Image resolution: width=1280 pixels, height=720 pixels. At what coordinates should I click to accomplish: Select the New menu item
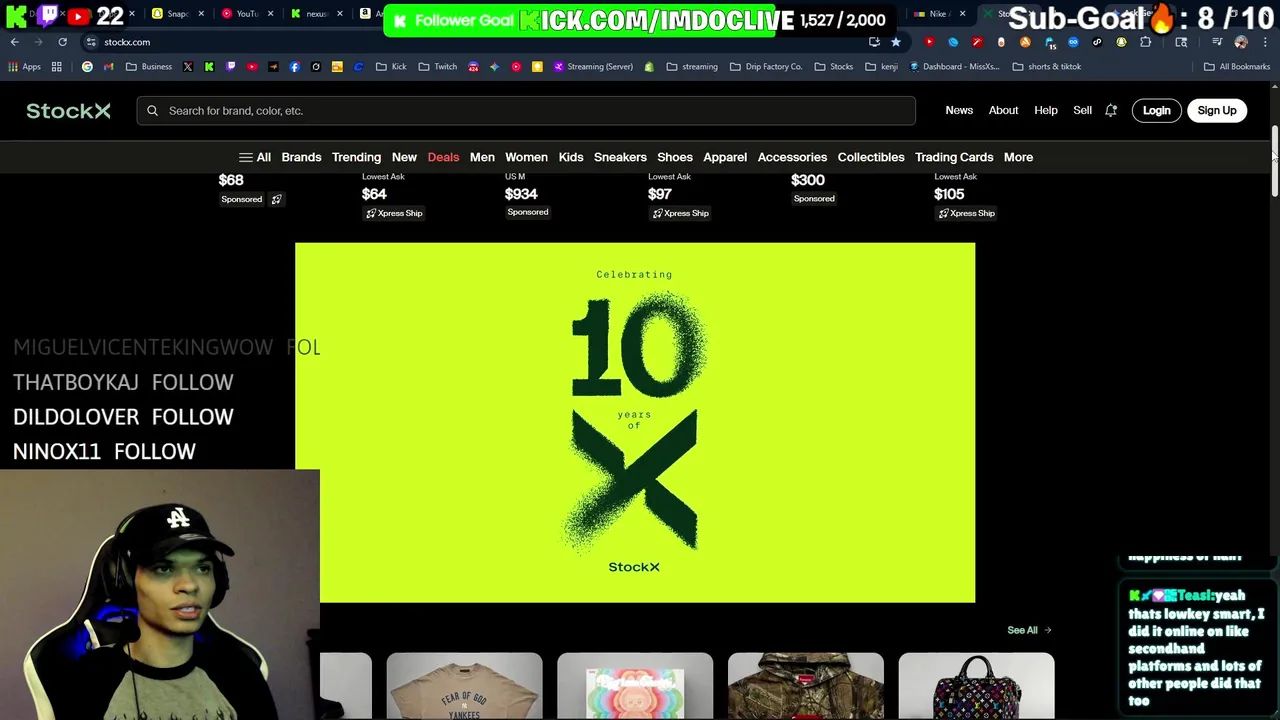(404, 157)
